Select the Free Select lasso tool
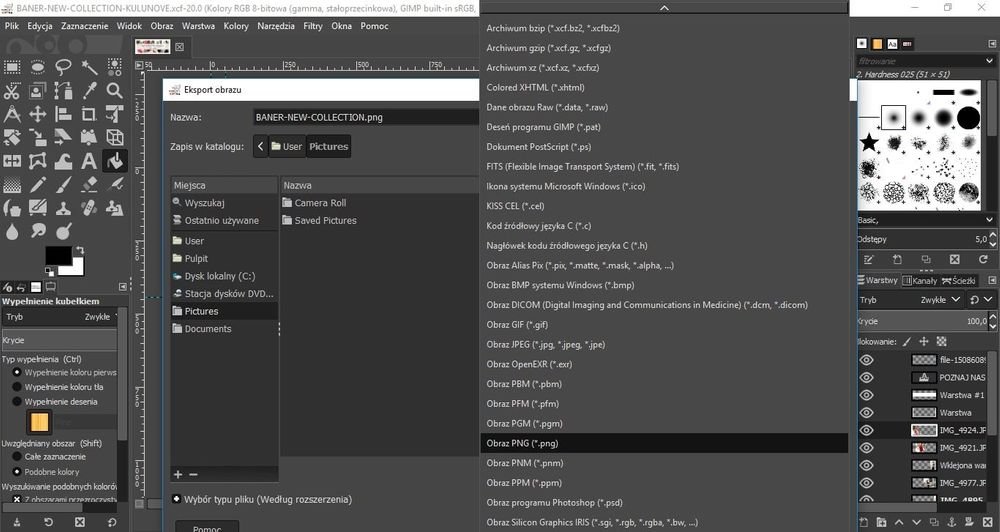This screenshot has width=1000, height=532. pyautogui.click(x=63, y=67)
